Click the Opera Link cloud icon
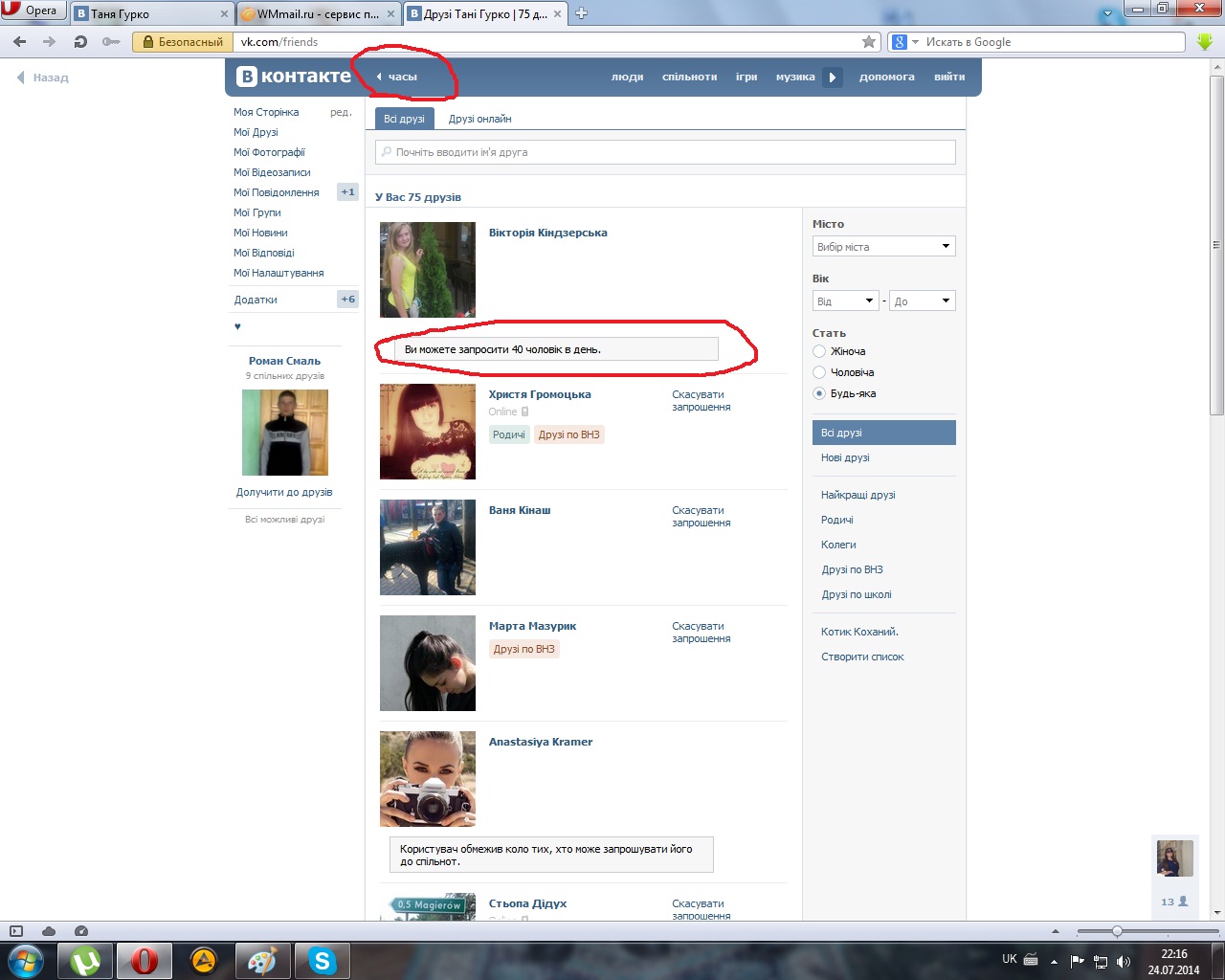1225x980 pixels. [x=49, y=931]
